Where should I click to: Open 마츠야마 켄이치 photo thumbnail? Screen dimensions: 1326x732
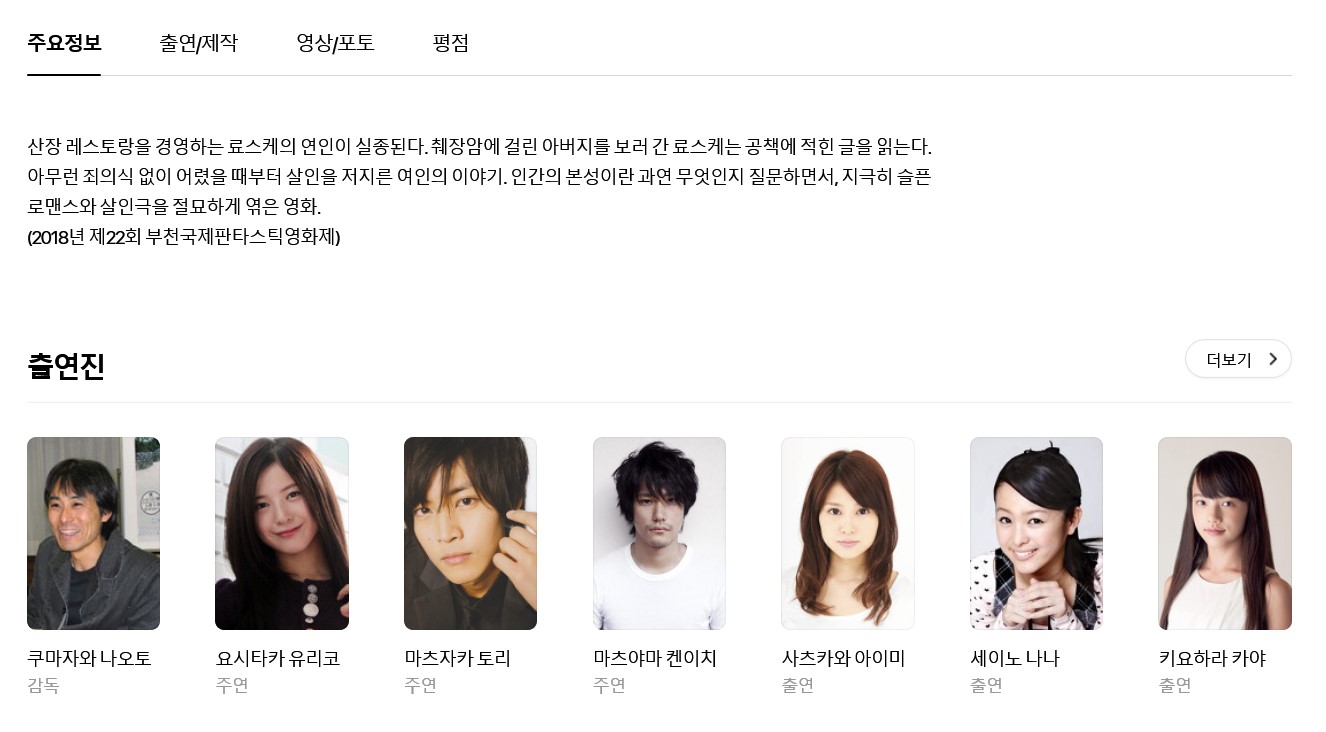click(x=659, y=533)
